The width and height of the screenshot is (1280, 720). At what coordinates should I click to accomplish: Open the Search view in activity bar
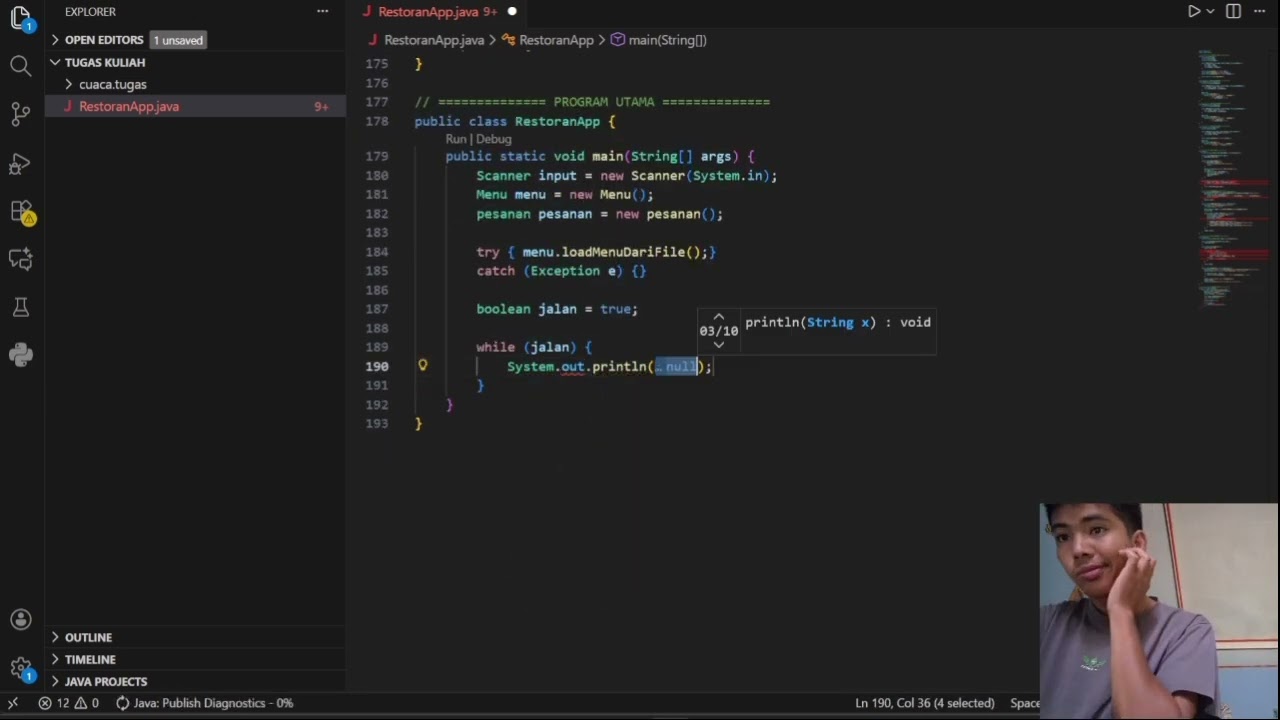pos(21,66)
